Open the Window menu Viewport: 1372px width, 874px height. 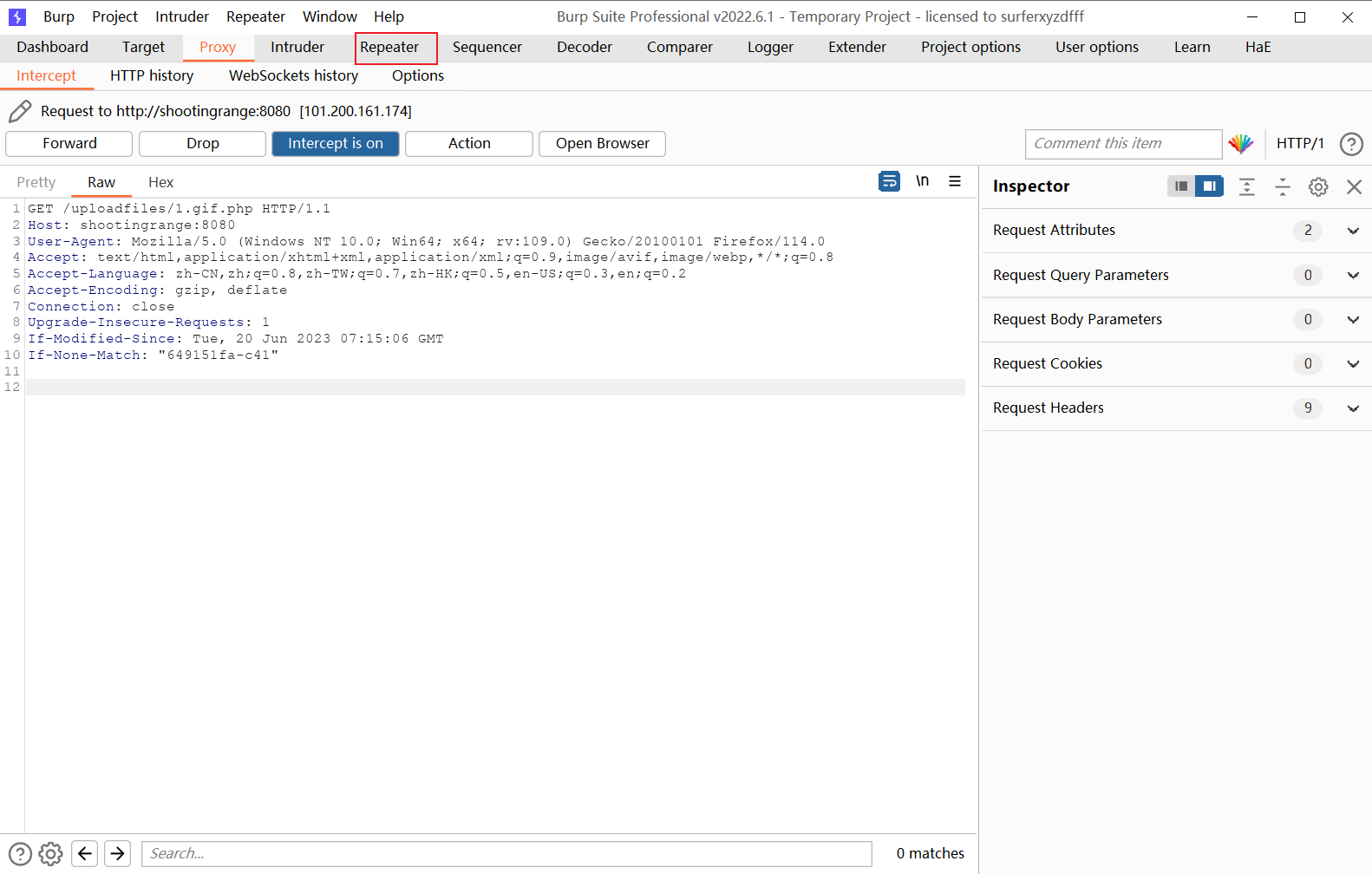click(330, 16)
